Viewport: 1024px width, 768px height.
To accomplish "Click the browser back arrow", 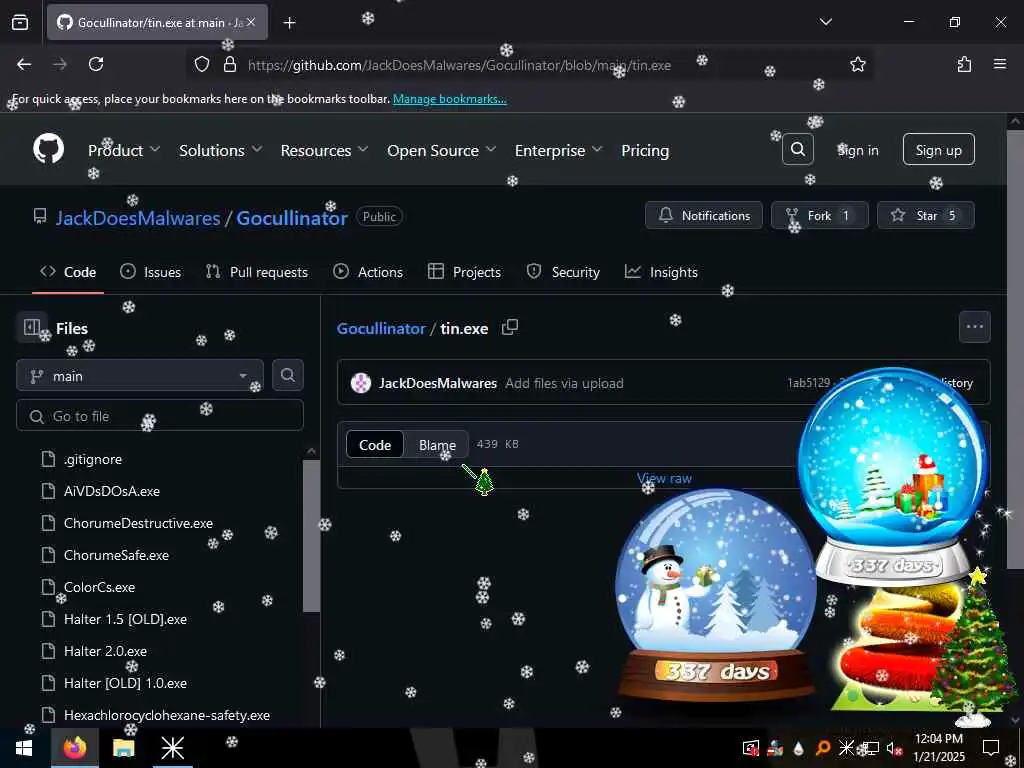I will coord(24,64).
